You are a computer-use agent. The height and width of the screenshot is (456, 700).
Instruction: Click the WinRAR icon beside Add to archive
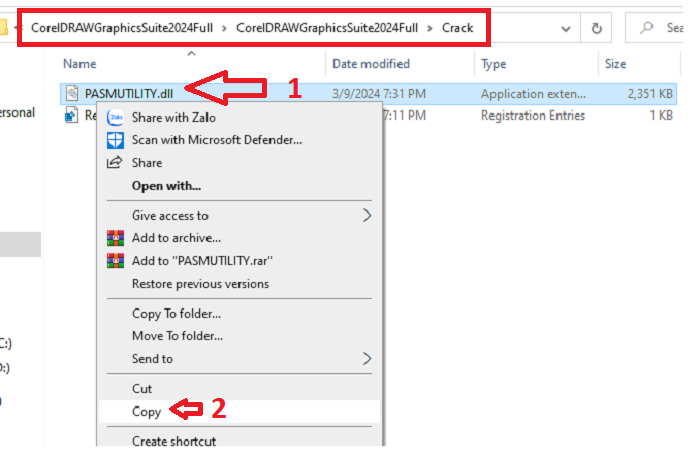[x=115, y=238]
